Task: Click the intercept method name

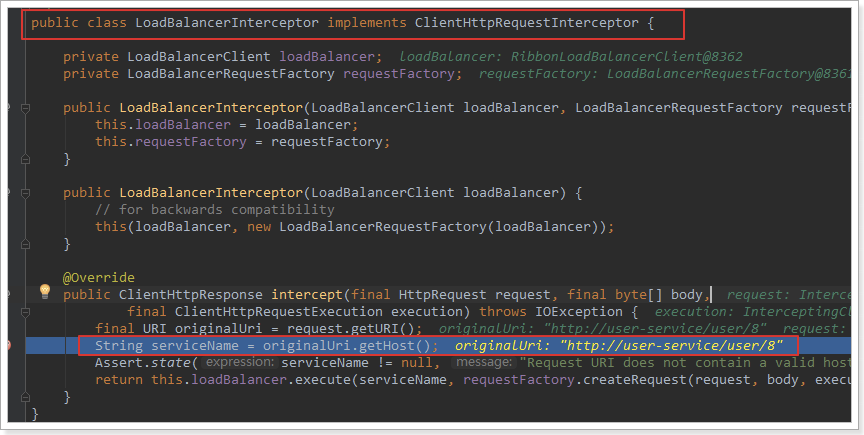Action: 307,294
